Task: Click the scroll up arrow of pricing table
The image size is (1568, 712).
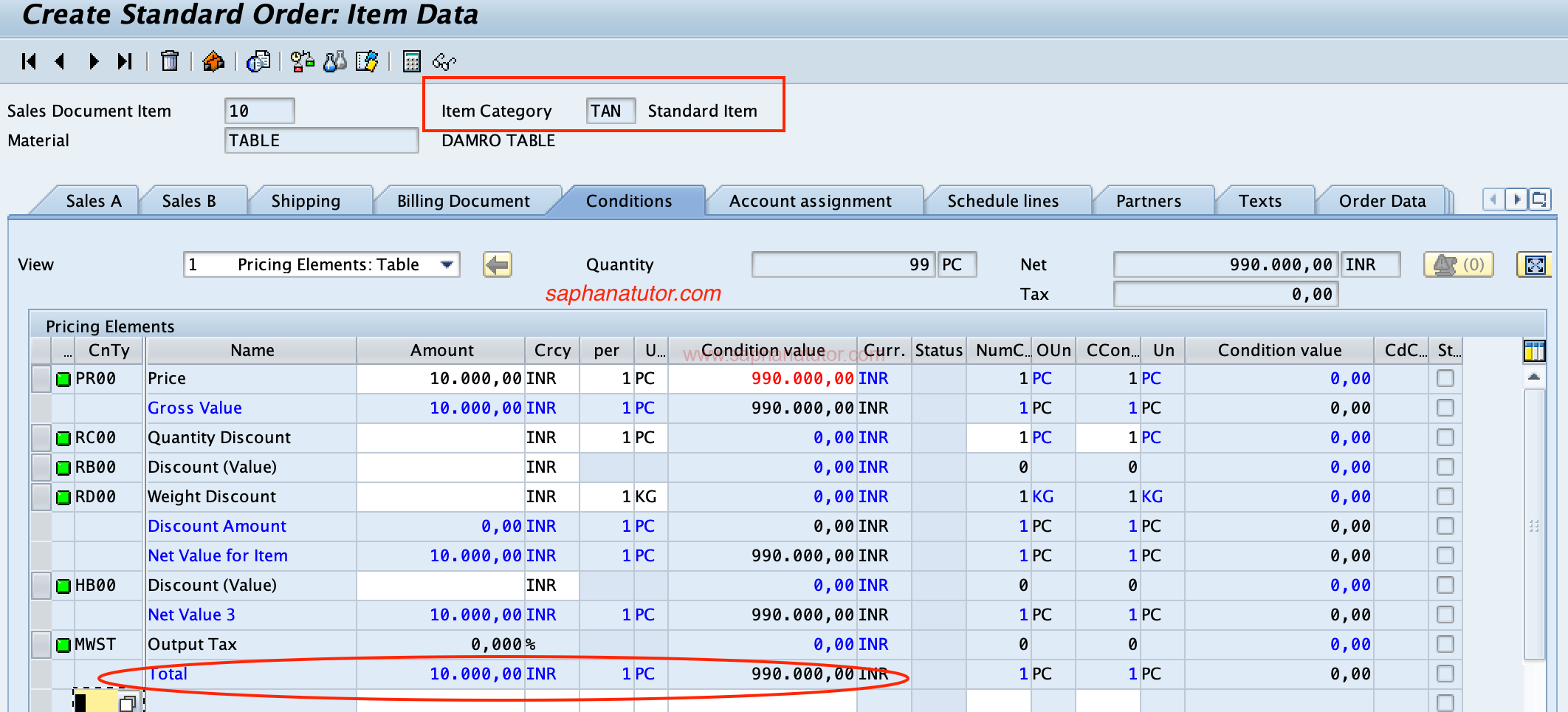Action: pos(1534,377)
